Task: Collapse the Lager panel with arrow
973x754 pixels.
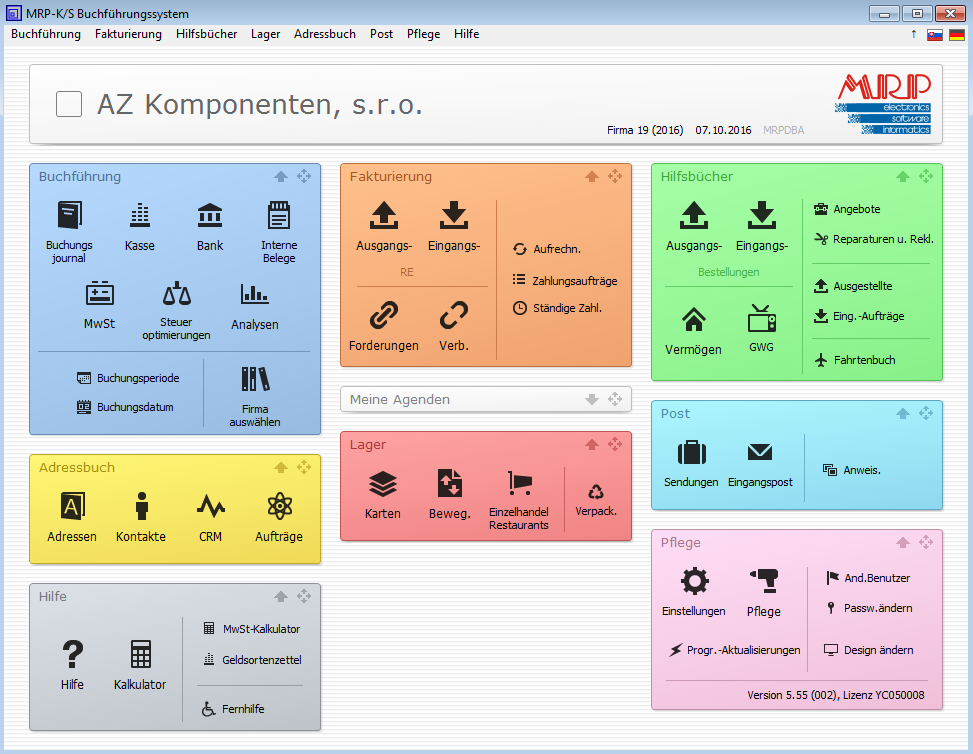Action: (x=592, y=445)
